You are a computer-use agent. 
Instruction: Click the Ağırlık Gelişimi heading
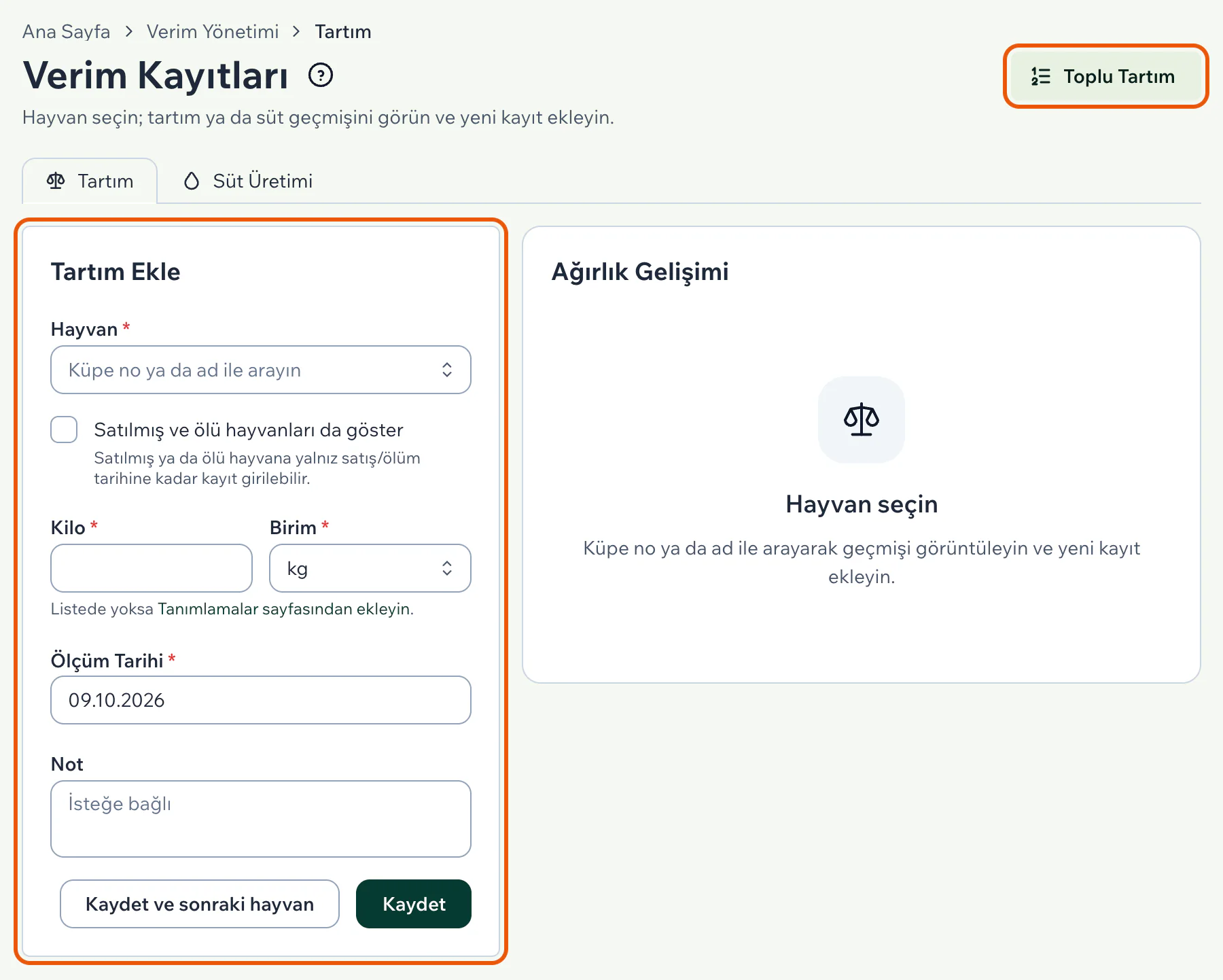pos(640,272)
